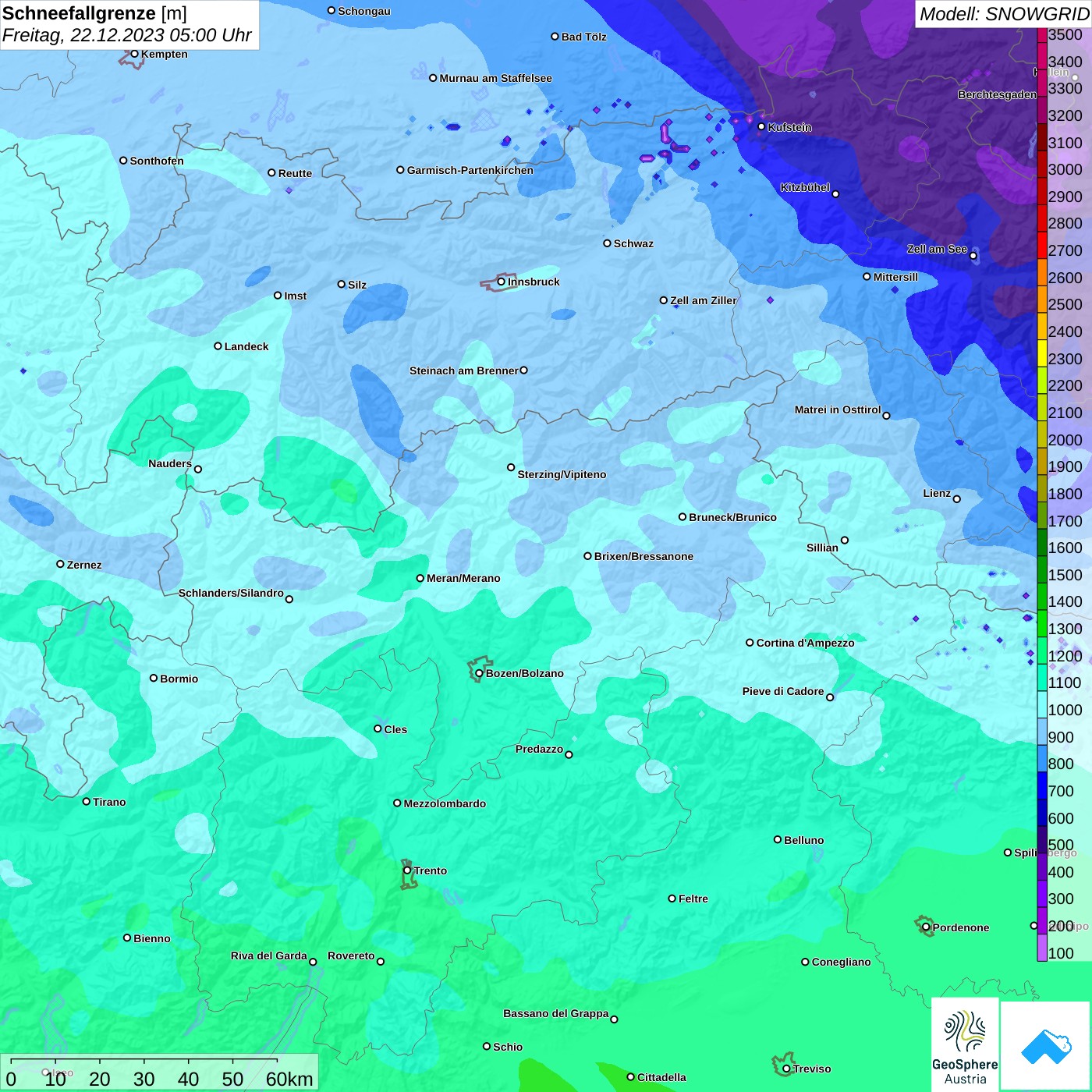This screenshot has width=1092, height=1092.
Task: Click the Treviso city marker
Action: (x=786, y=1069)
